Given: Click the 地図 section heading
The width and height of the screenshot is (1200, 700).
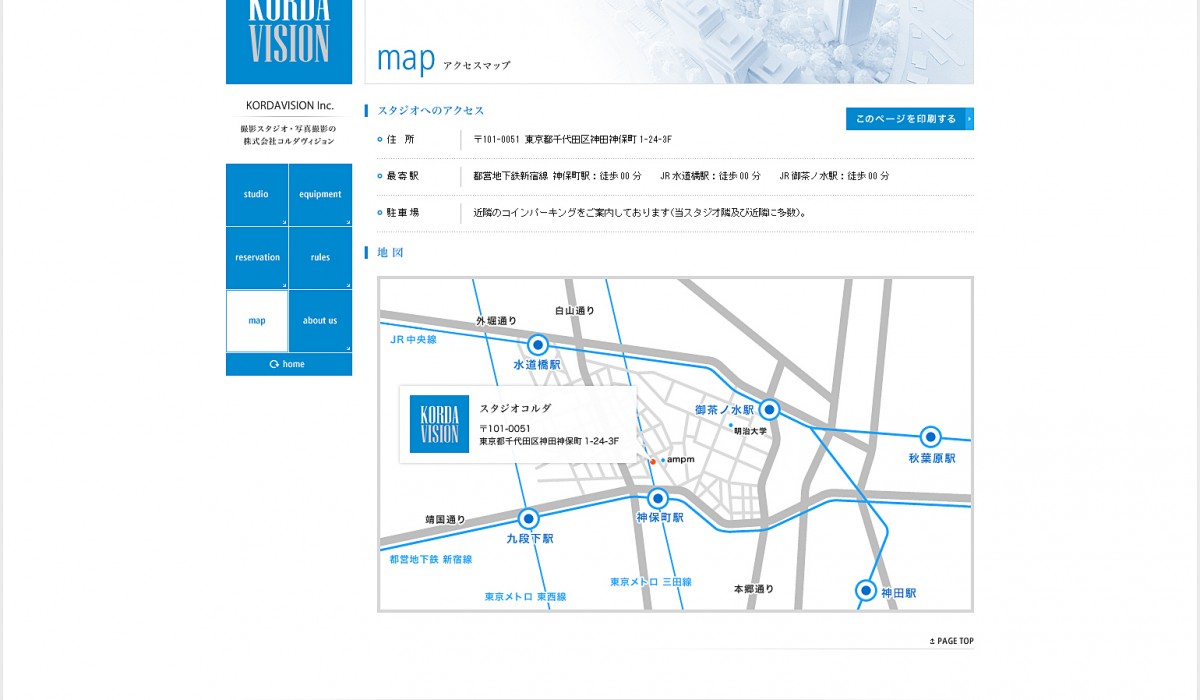Looking at the screenshot, I should pos(390,253).
